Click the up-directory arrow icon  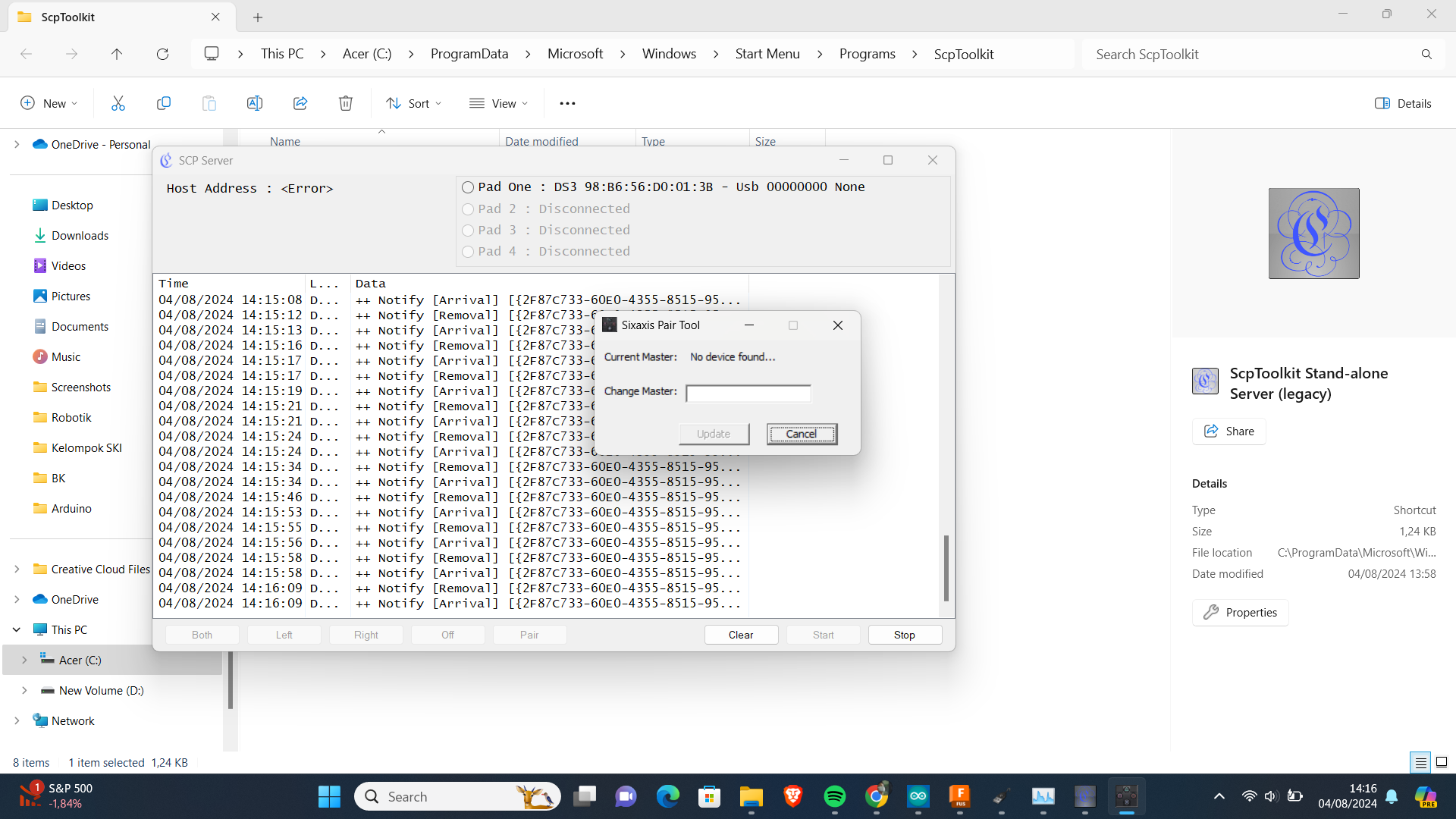click(117, 54)
